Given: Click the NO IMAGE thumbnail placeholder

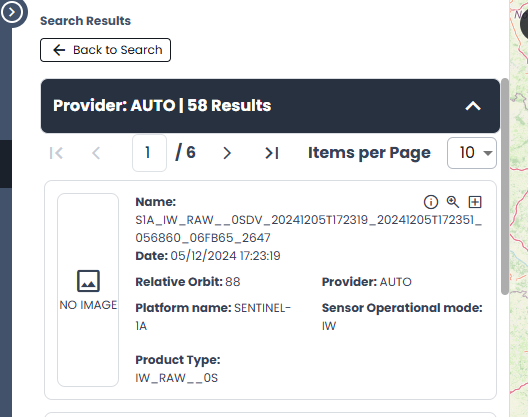Looking at the screenshot, I should (88, 290).
